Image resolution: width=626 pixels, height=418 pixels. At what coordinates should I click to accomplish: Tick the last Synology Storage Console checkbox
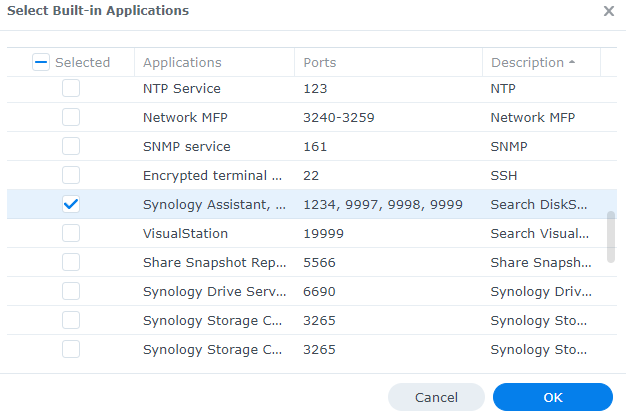[71, 349]
